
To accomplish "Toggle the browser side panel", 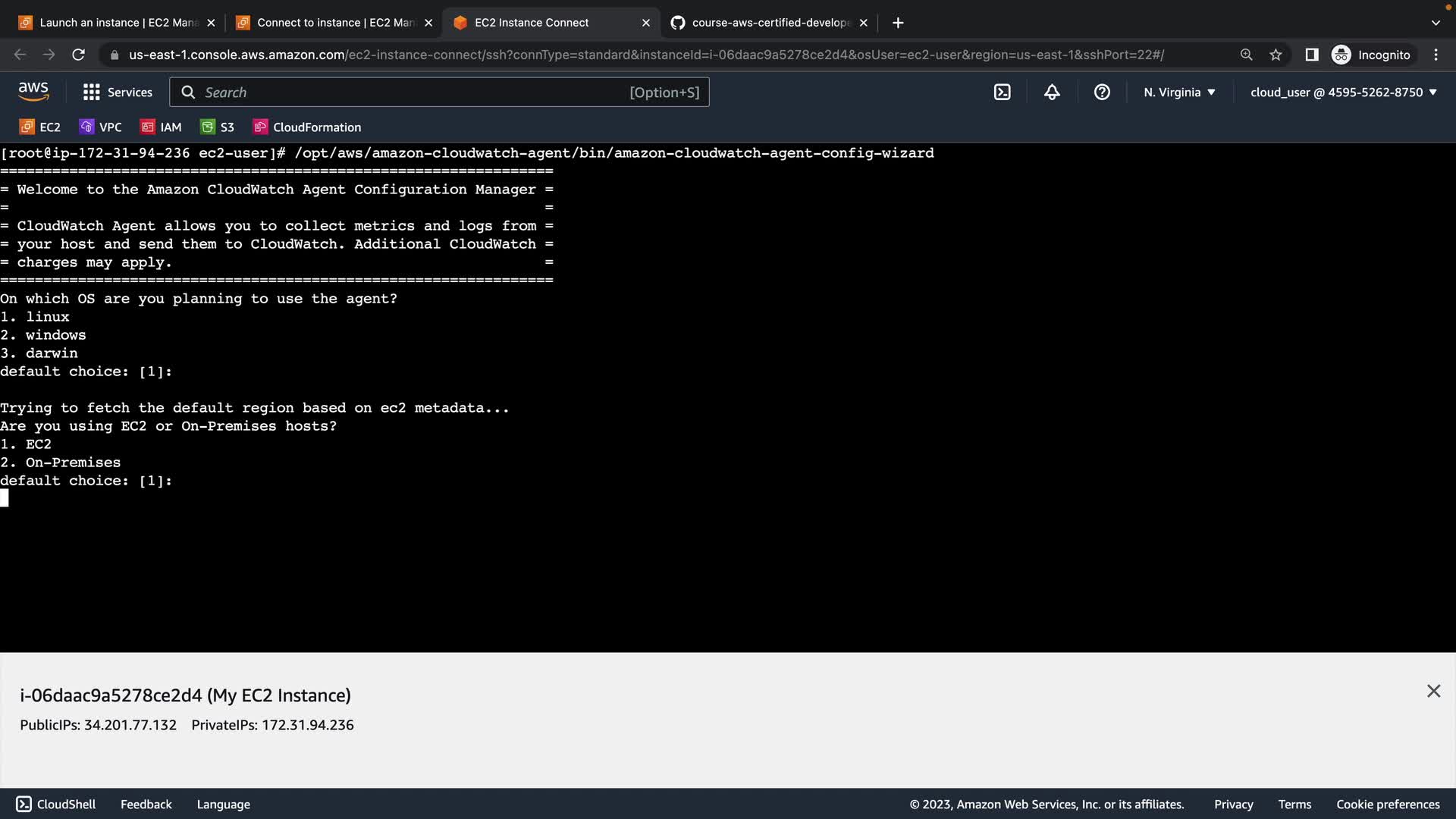I will pyautogui.click(x=1311, y=55).
